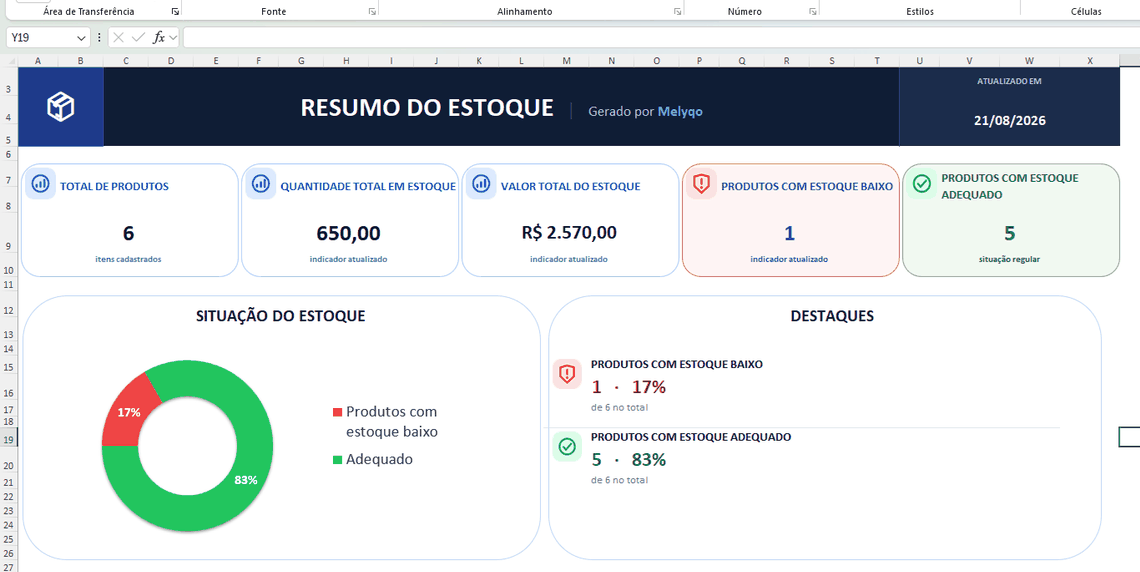Image resolution: width=1140 pixels, height=572 pixels.
Task: Select row 19 header
Action: pos(9,439)
